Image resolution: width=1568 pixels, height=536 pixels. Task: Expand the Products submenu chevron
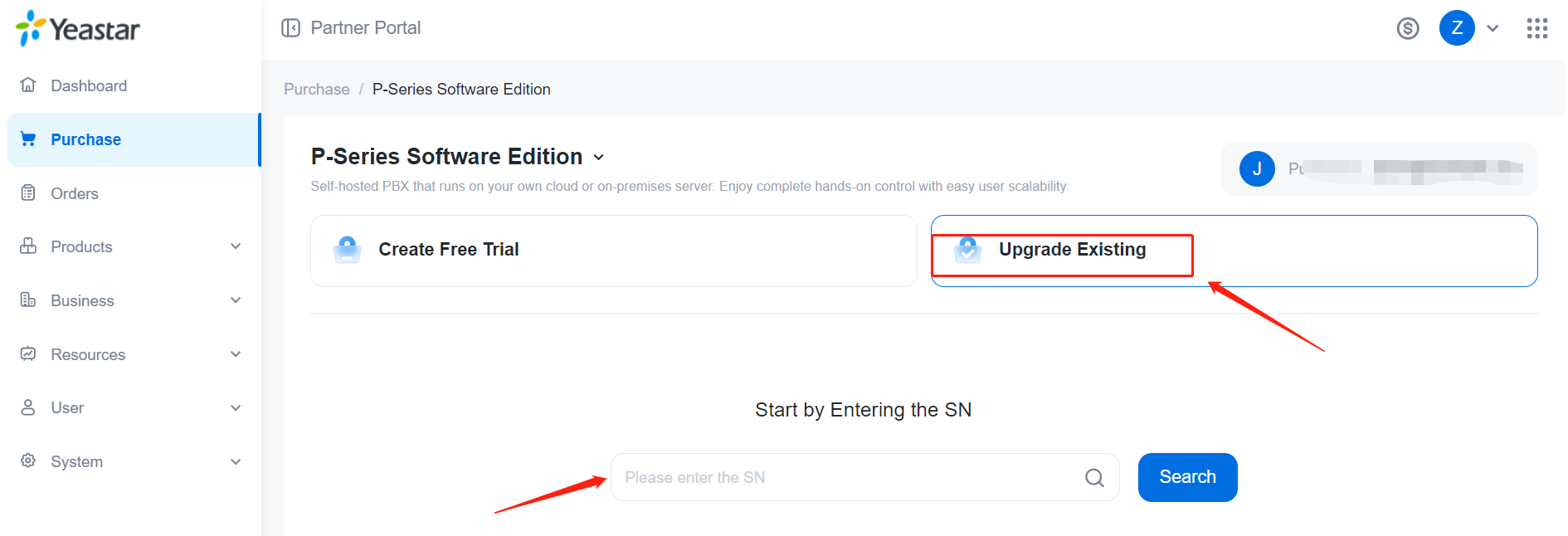[x=236, y=246]
